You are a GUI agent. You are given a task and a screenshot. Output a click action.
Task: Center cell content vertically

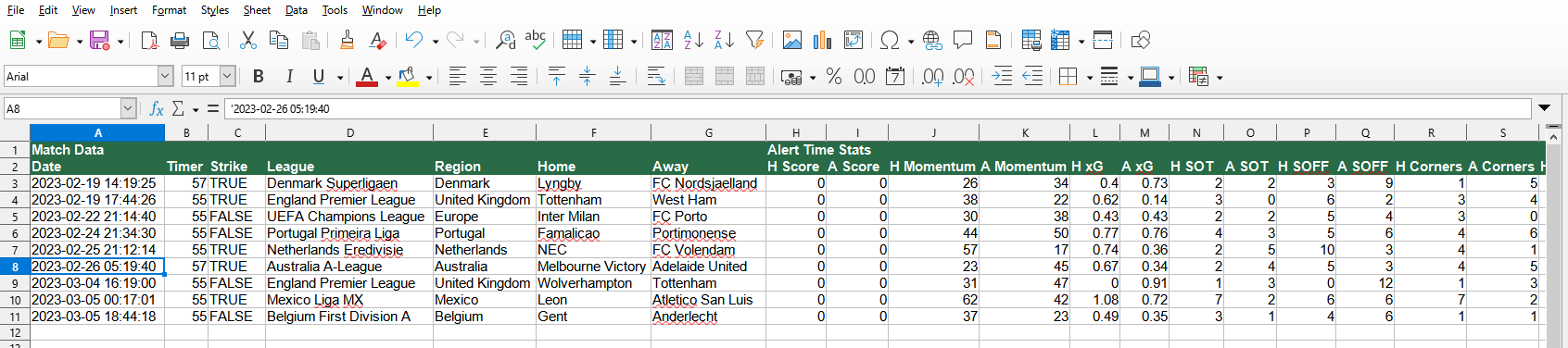[587, 76]
